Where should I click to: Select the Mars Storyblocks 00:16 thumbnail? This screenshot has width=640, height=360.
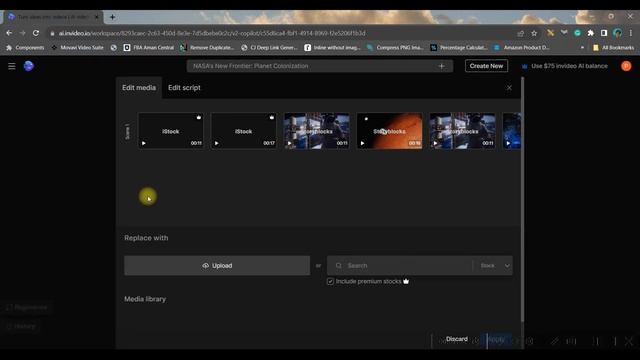[x=389, y=131]
